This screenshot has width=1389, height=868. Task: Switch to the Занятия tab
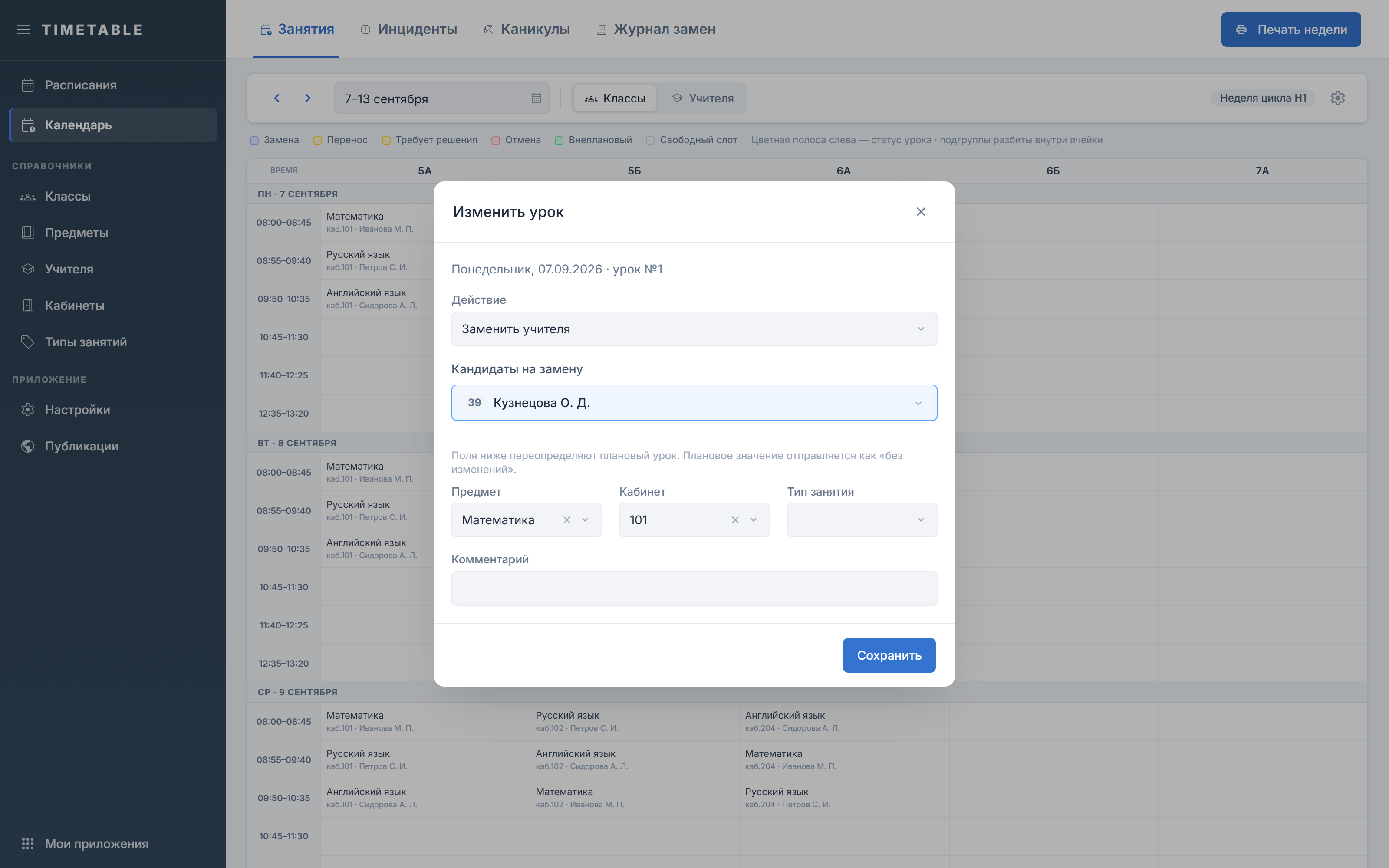(297, 29)
